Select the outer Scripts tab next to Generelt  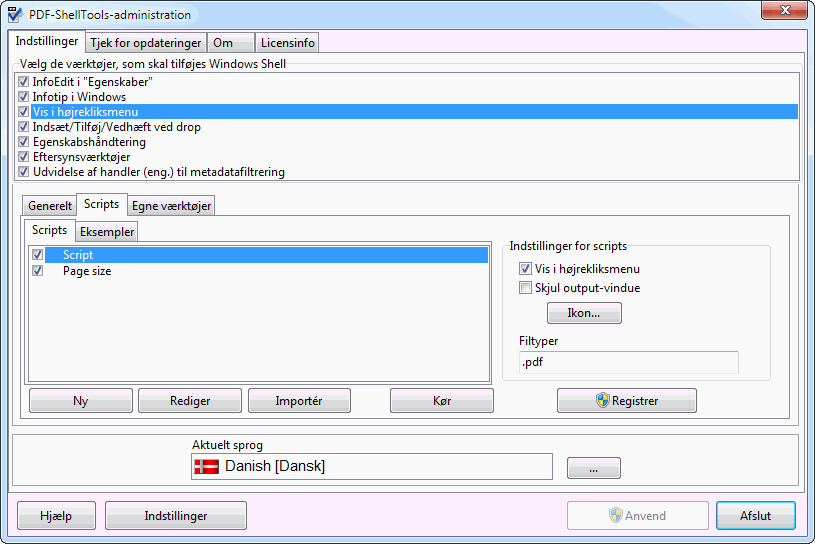point(101,204)
